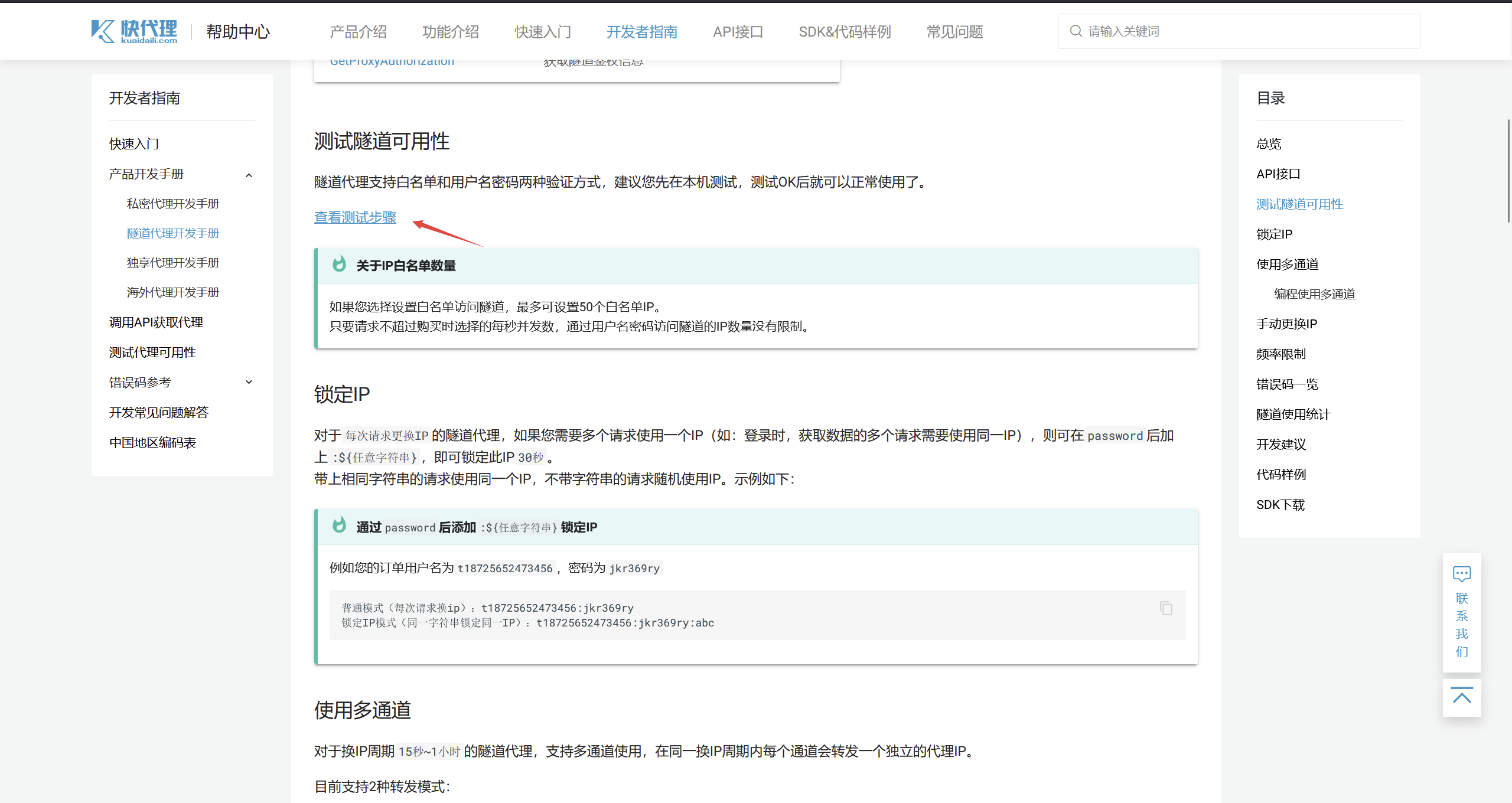Click 产品开发手册 label in sidebar
The height and width of the screenshot is (803, 1512).
pos(146,174)
